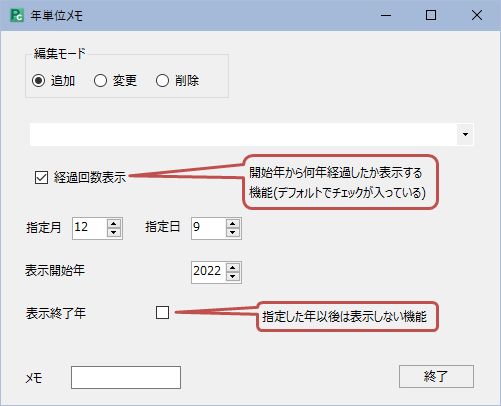Select the 追加 radio button
This screenshot has height=406, width=501.
pyautogui.click(x=39, y=81)
